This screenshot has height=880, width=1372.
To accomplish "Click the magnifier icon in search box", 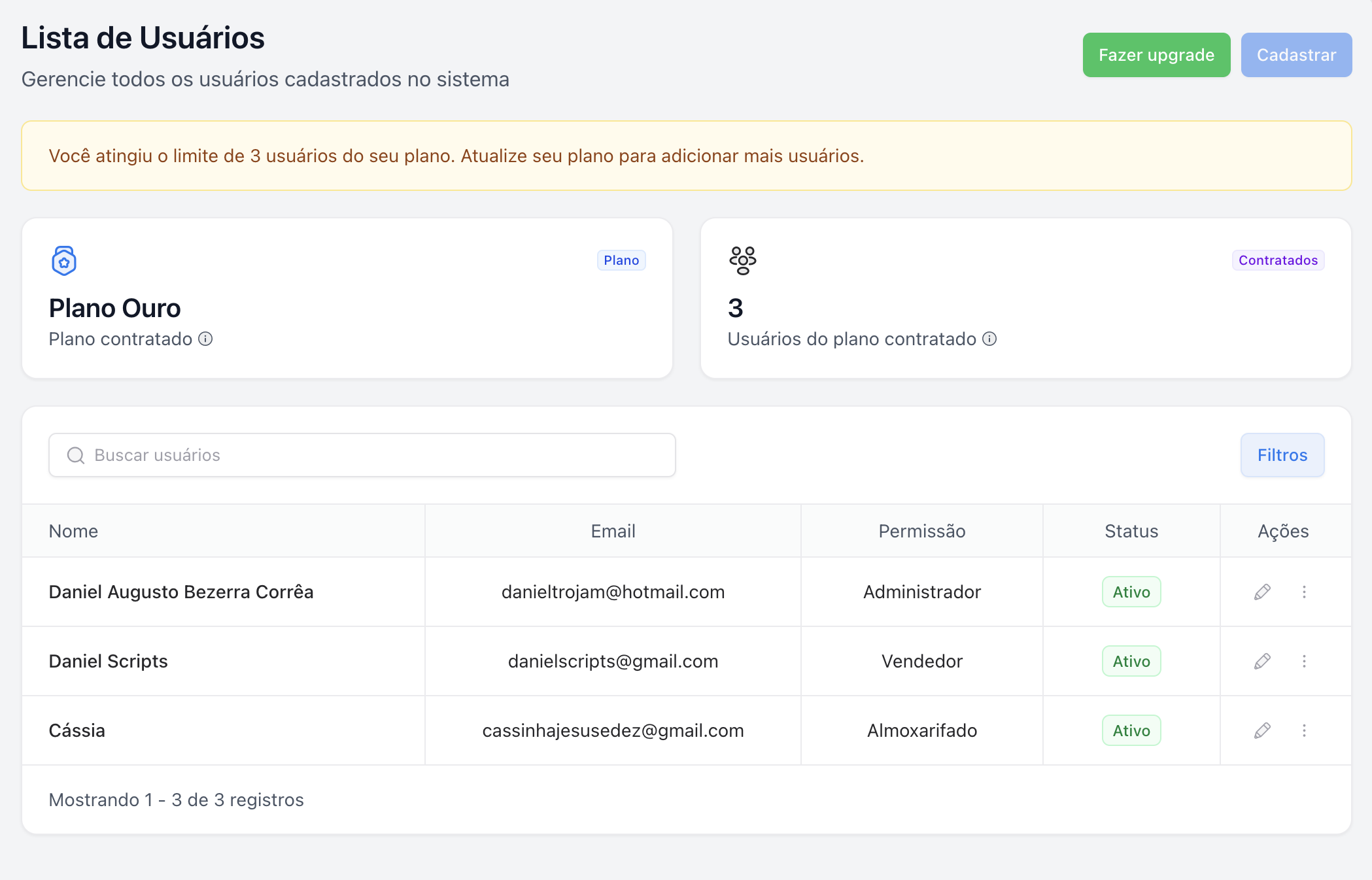I will (76, 455).
